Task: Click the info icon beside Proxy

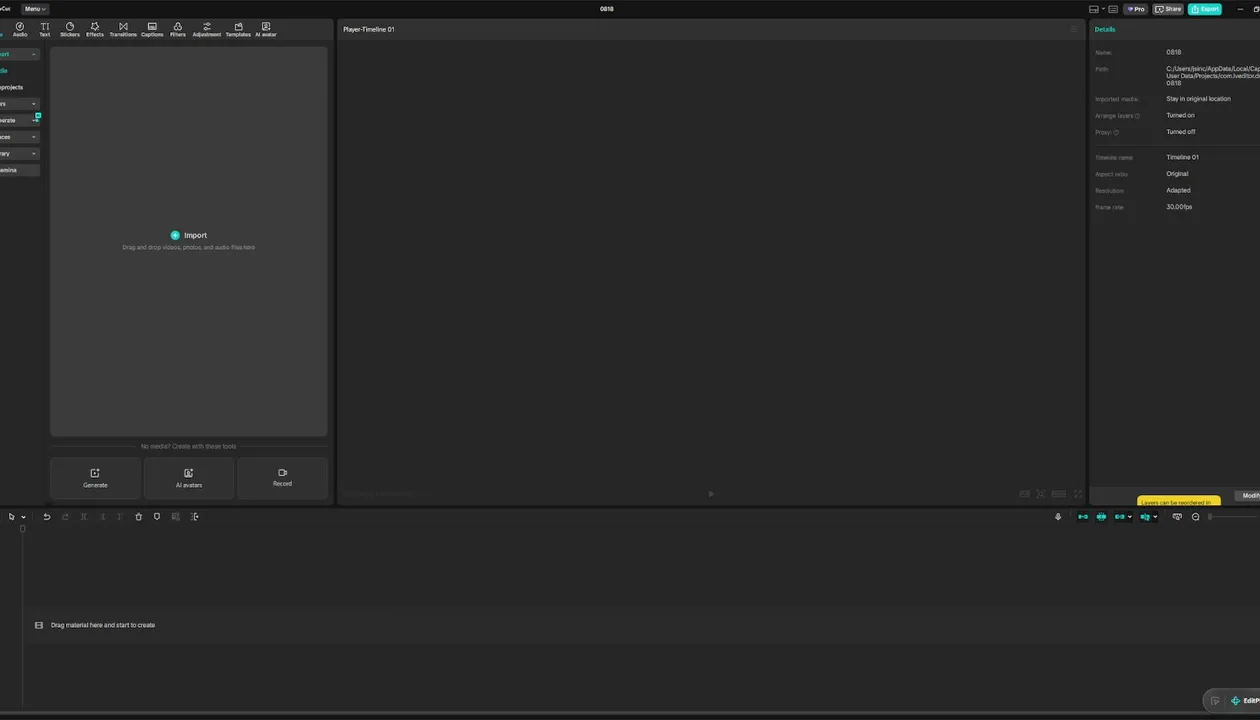Action: click(x=1116, y=132)
